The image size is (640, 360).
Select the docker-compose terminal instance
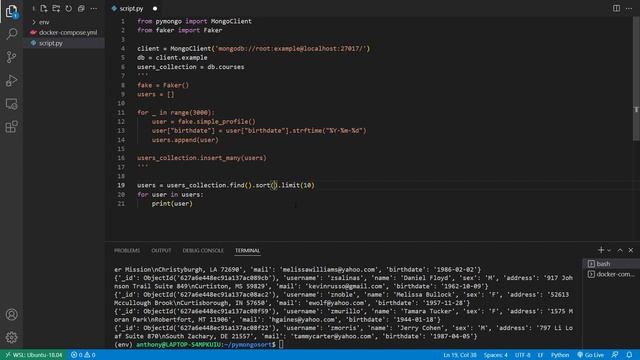pyautogui.click(x=611, y=274)
